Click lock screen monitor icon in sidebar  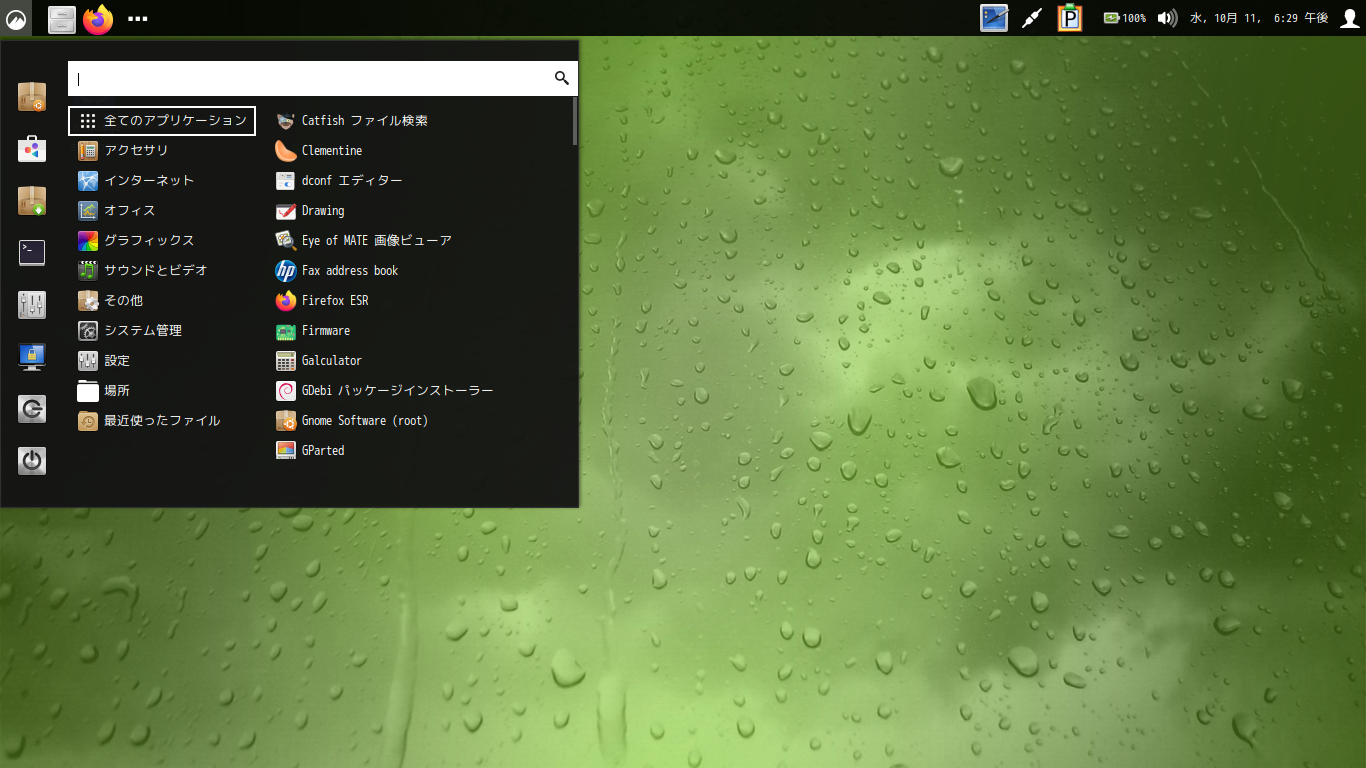(x=32, y=357)
